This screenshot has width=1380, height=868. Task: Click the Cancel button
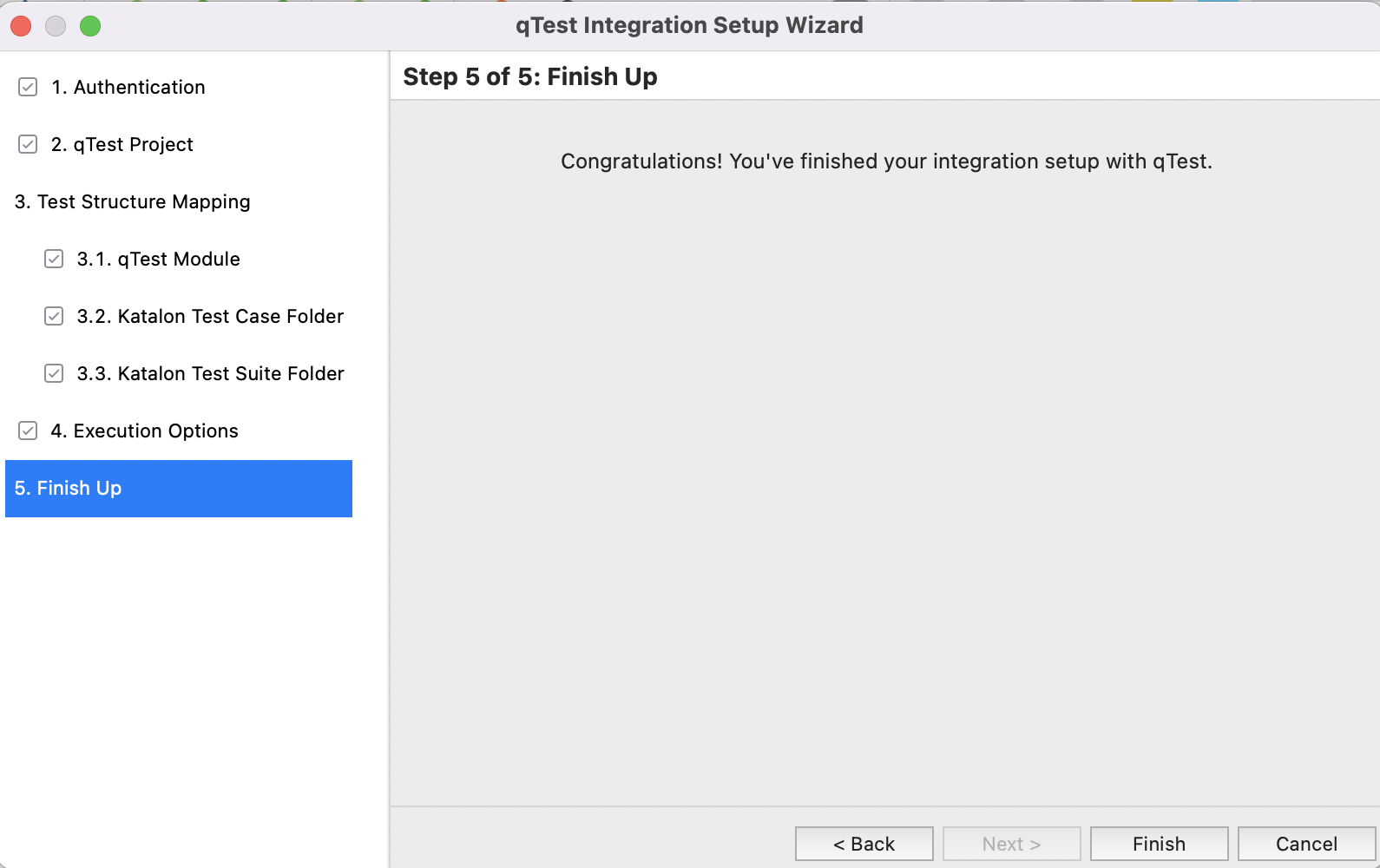pyautogui.click(x=1305, y=843)
